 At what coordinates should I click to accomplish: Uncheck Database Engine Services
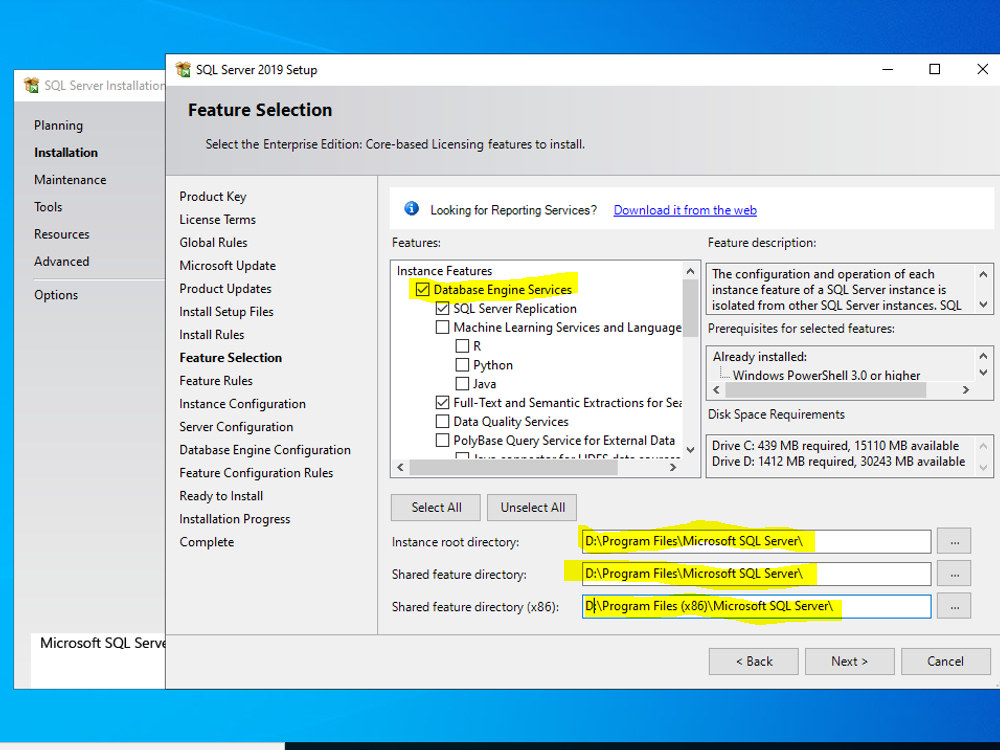point(422,288)
